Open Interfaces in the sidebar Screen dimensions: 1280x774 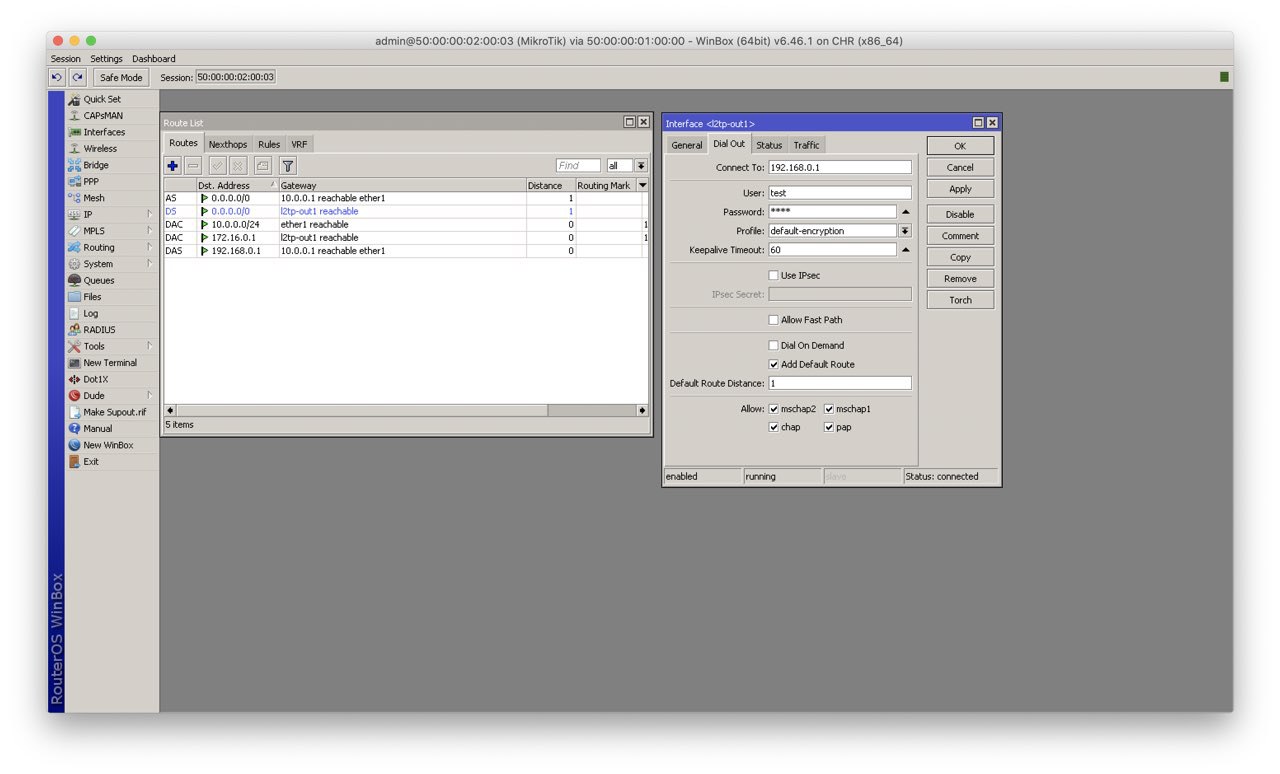pos(104,132)
